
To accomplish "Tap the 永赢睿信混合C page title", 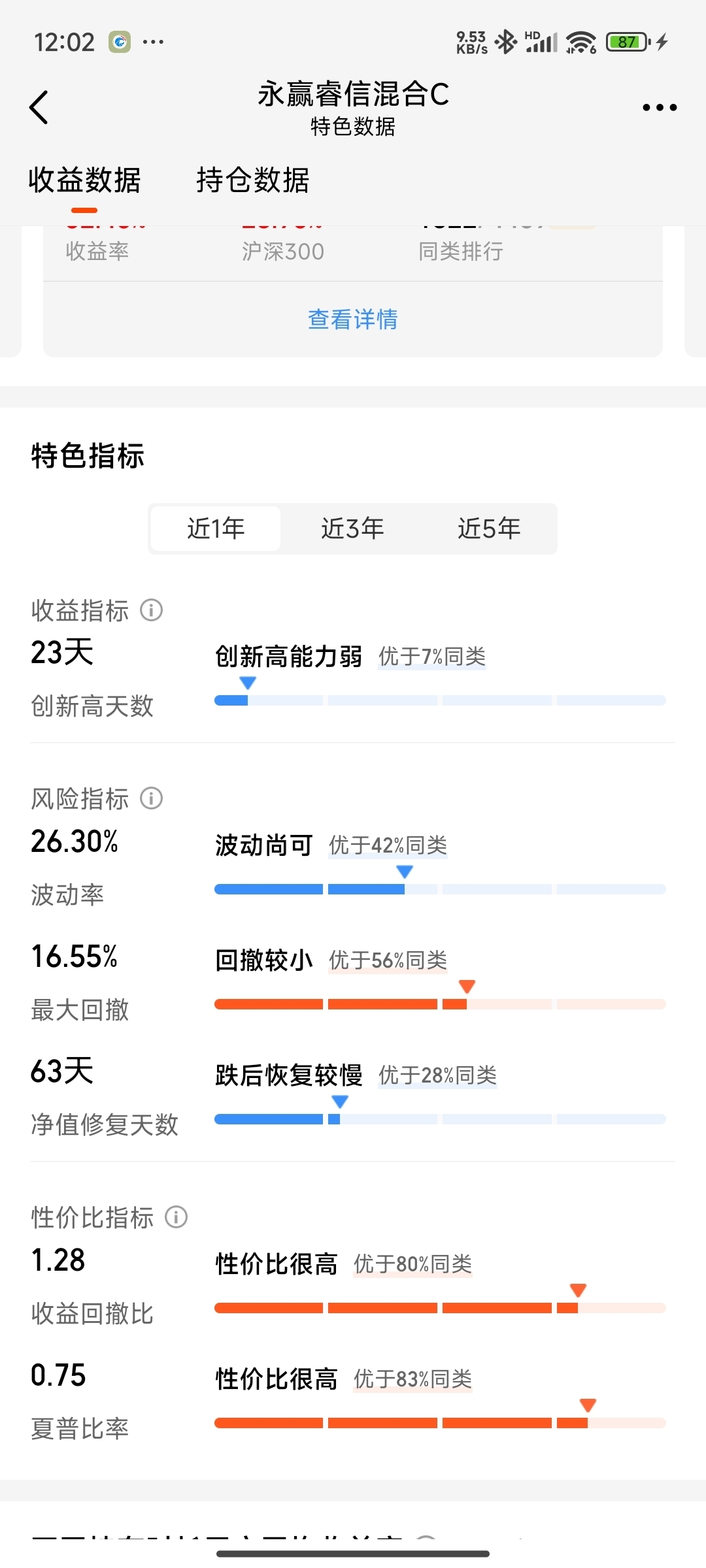I will [353, 94].
